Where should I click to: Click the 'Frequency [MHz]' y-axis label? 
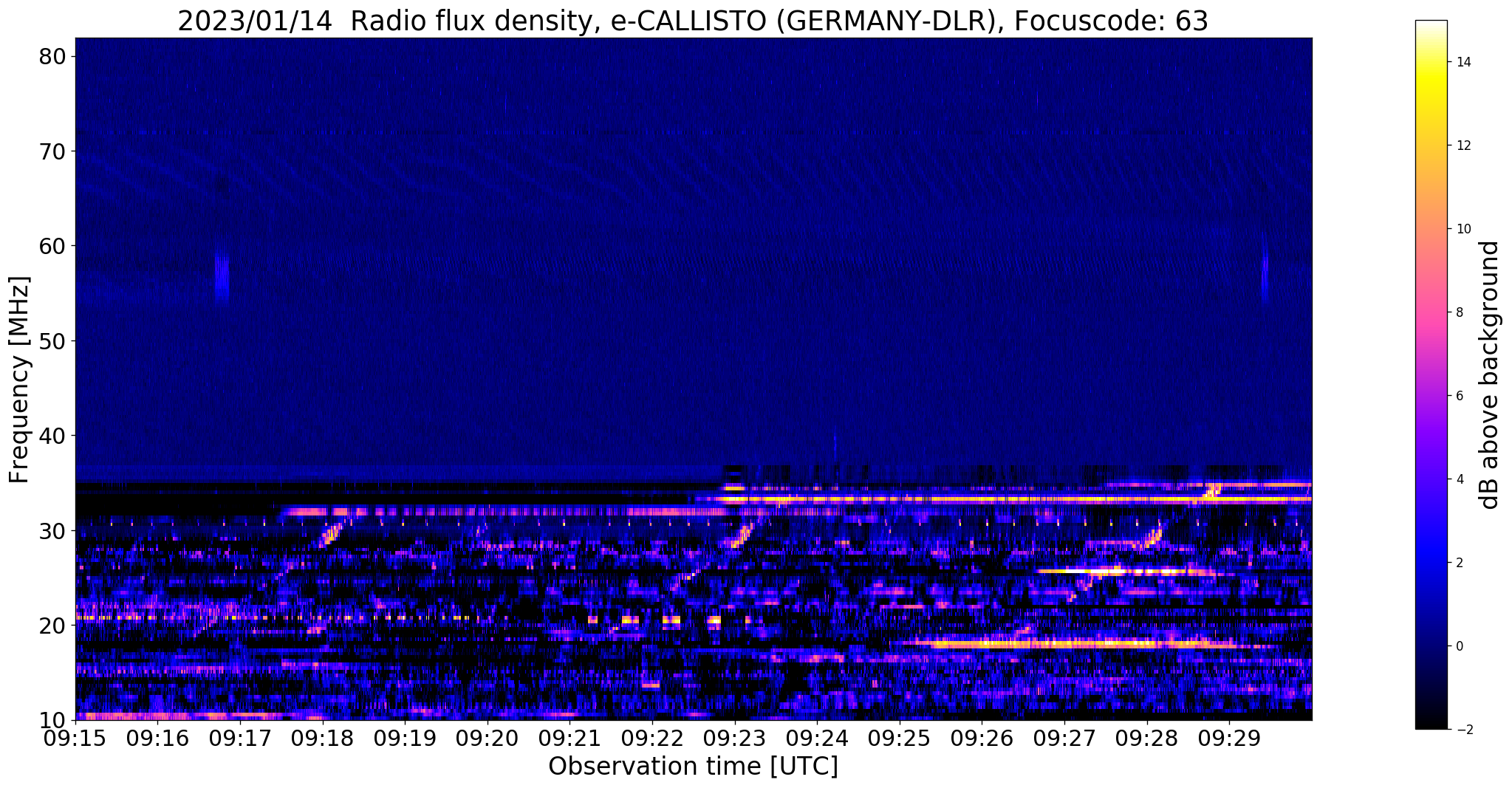point(19,380)
